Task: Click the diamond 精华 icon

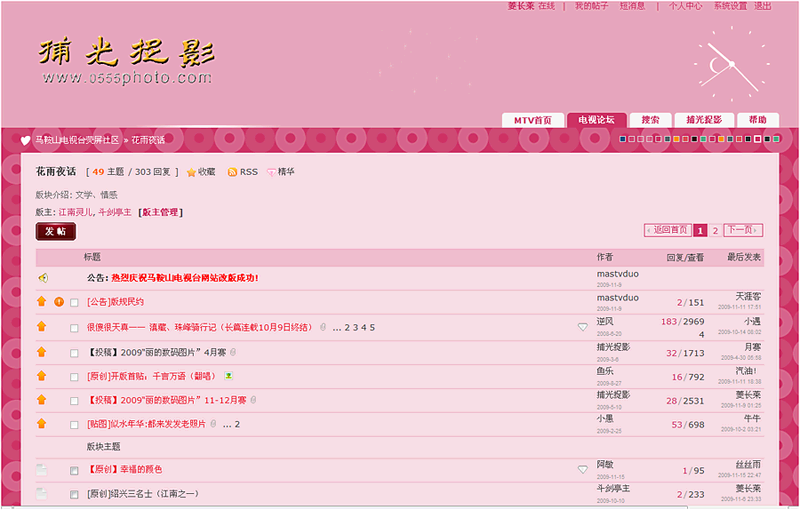Action: point(271,172)
